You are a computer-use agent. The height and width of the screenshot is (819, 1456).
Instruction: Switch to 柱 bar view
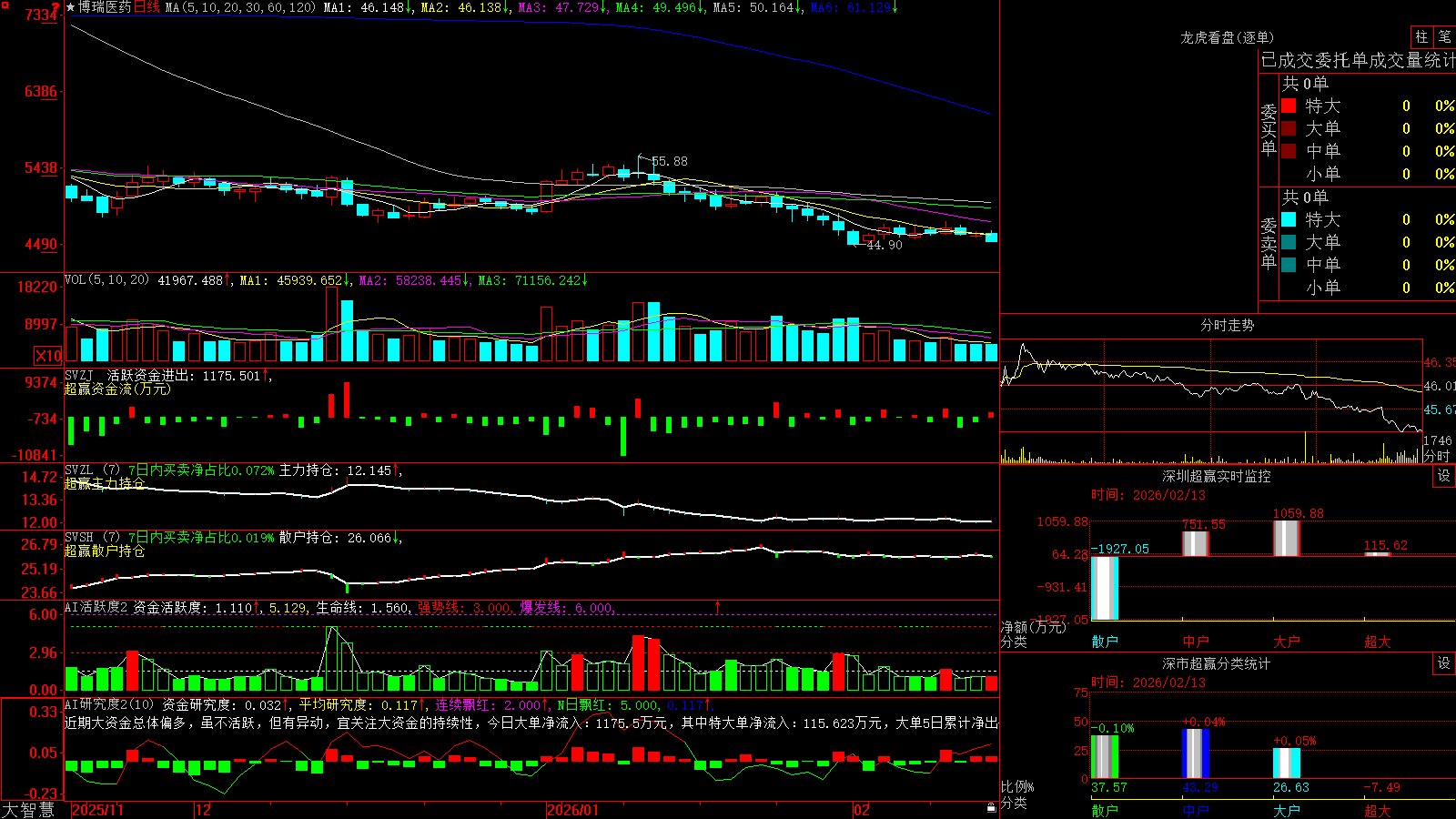(1421, 36)
